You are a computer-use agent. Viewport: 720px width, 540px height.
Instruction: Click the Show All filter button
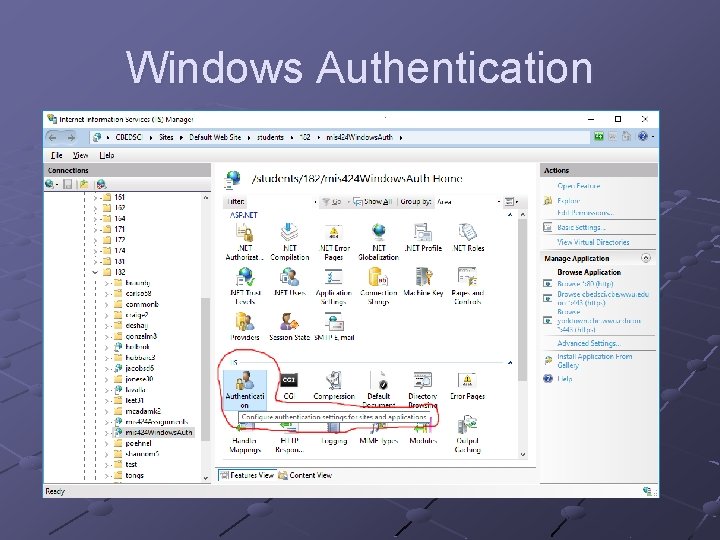[x=372, y=202]
